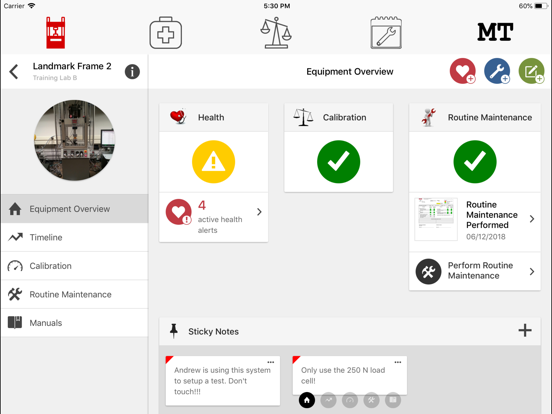Open the Landmark Frame 2 equipment photo

coord(75,140)
